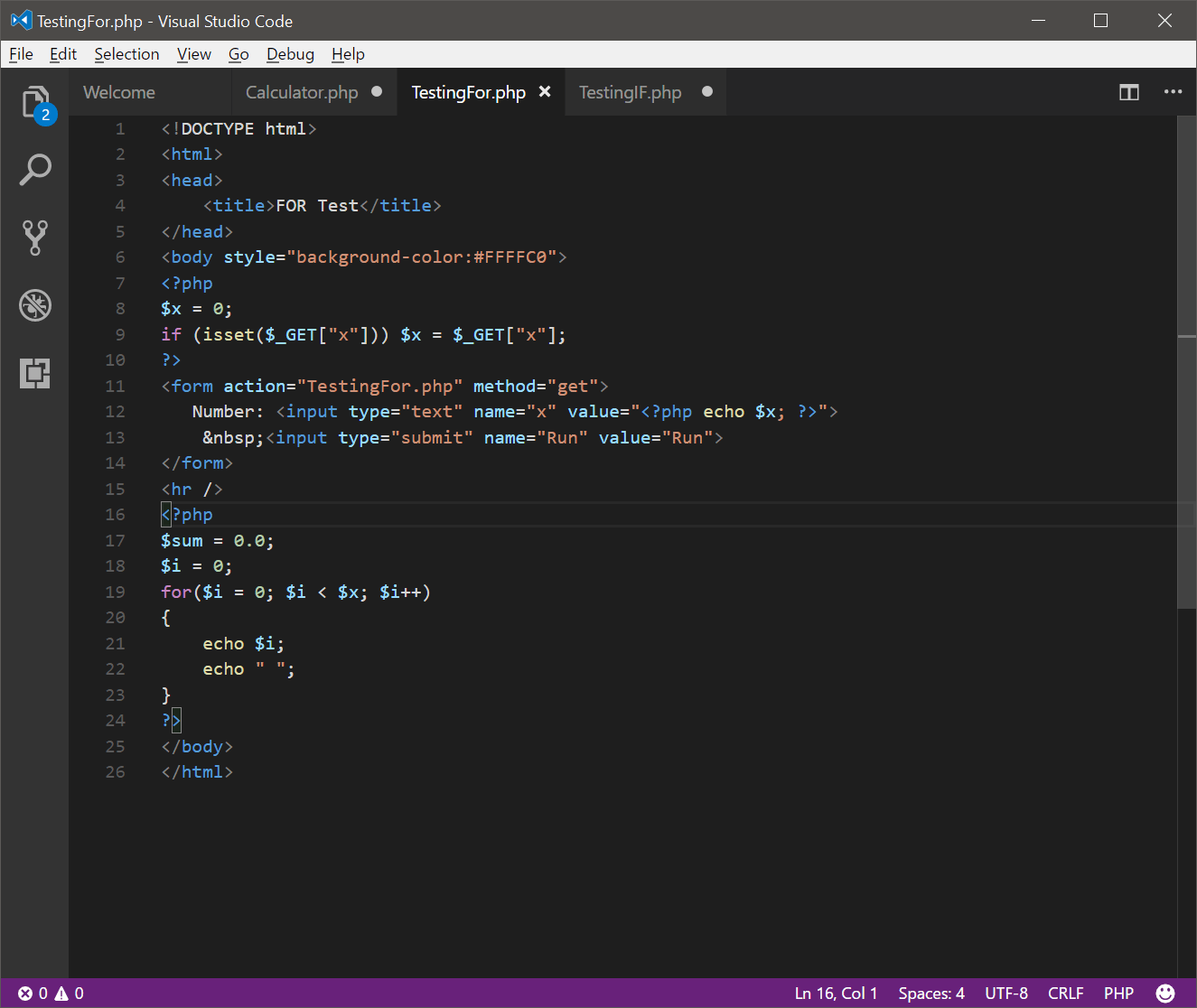This screenshot has height=1008, width=1197.
Task: Click line number 19 in the gutter
Action: pyautogui.click(x=115, y=593)
